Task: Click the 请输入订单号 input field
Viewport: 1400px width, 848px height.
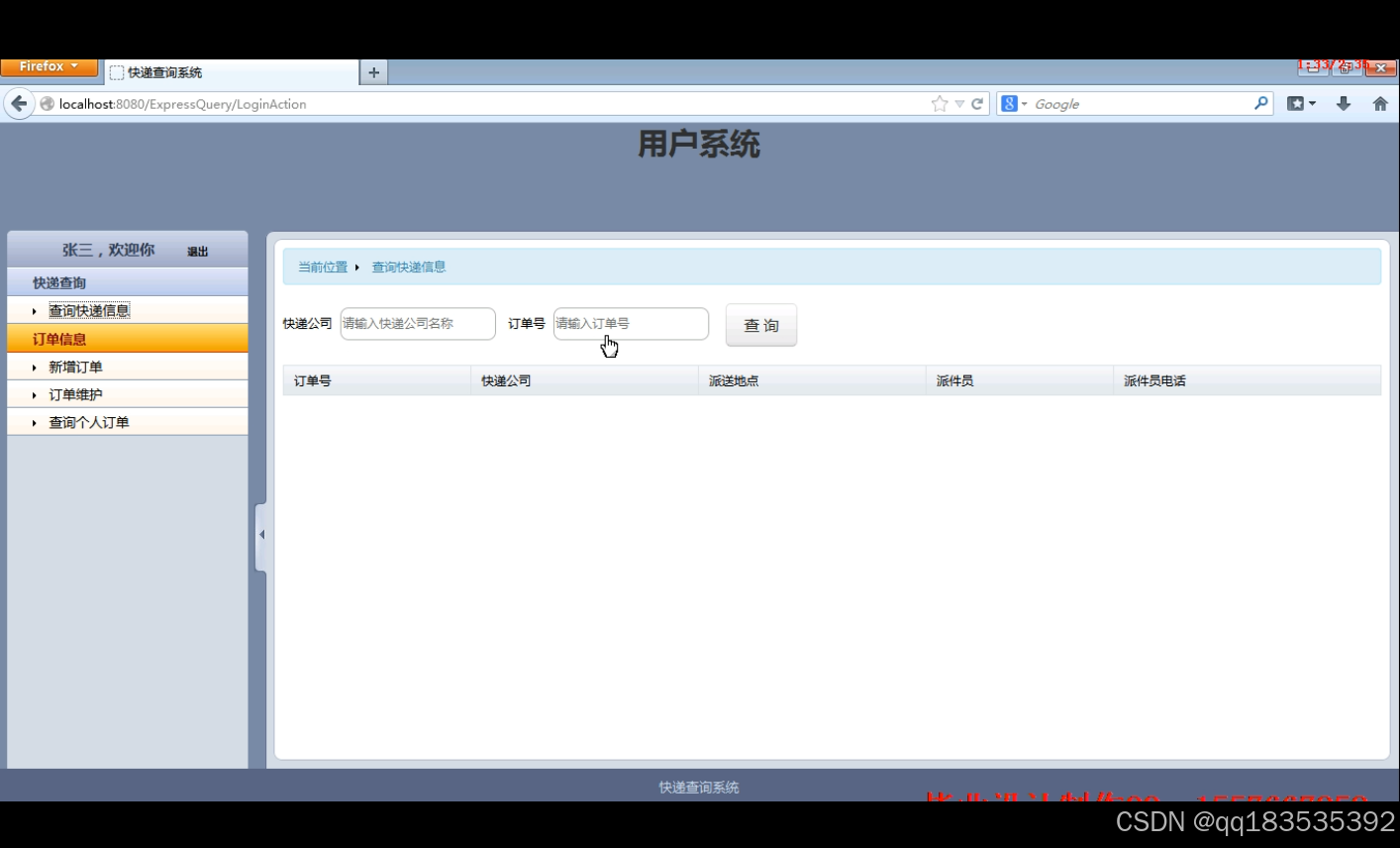Action: pos(631,324)
